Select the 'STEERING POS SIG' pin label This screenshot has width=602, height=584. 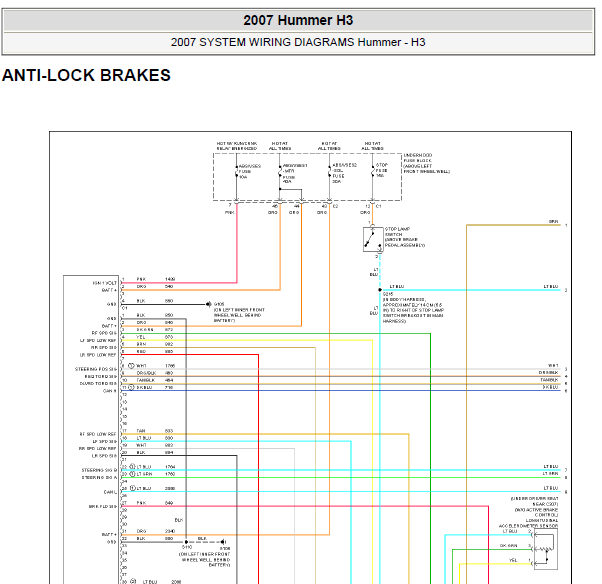[96, 369]
